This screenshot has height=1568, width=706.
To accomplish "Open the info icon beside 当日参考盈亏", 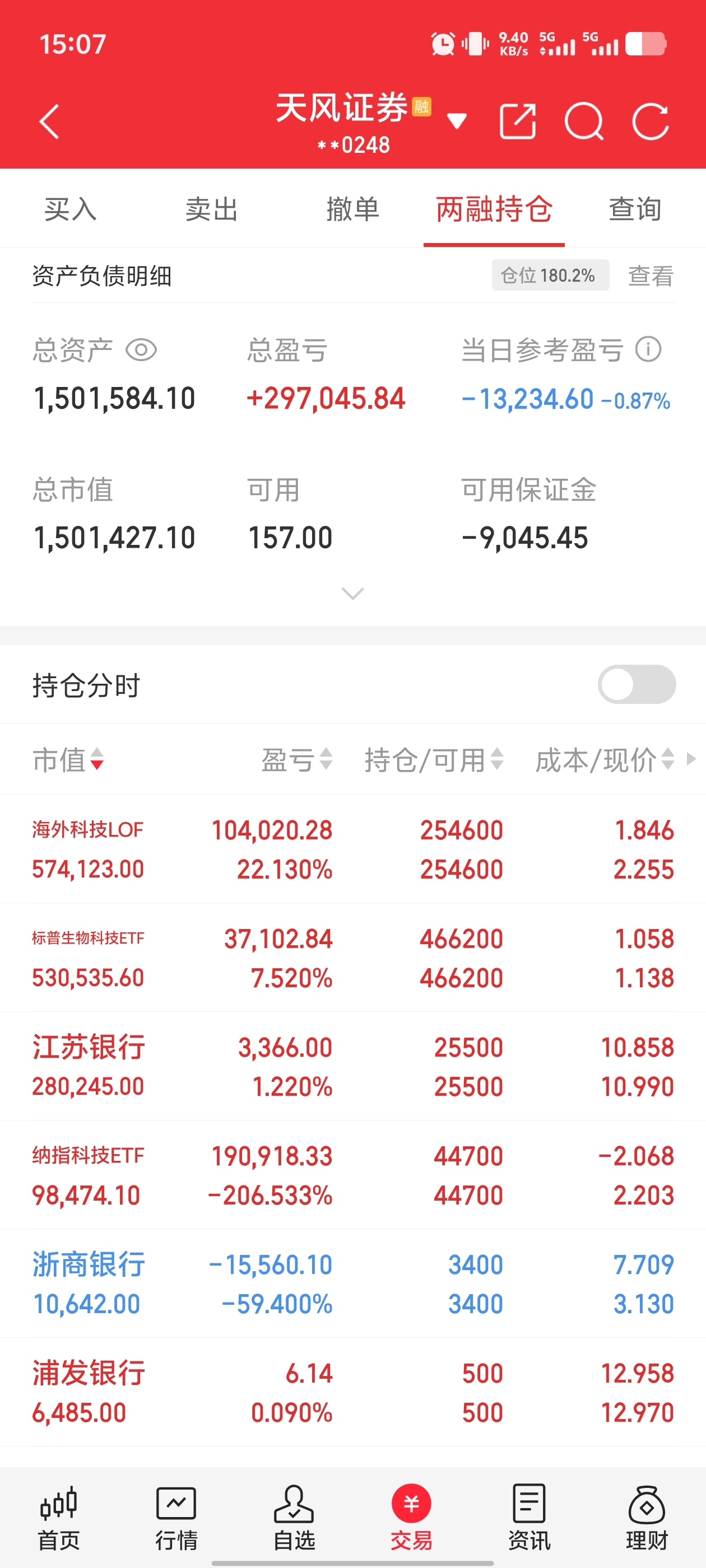I will tap(648, 350).
